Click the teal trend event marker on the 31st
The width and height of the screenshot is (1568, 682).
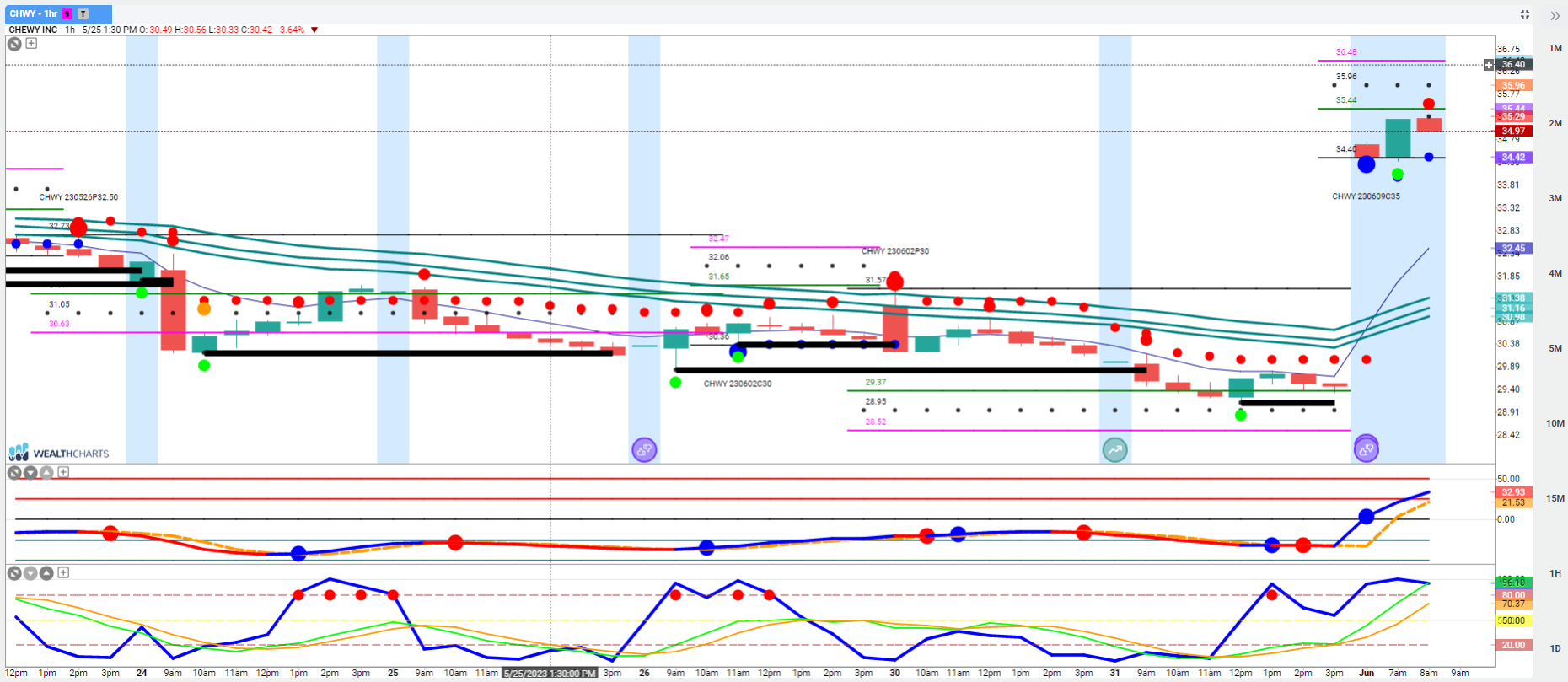point(1114,449)
